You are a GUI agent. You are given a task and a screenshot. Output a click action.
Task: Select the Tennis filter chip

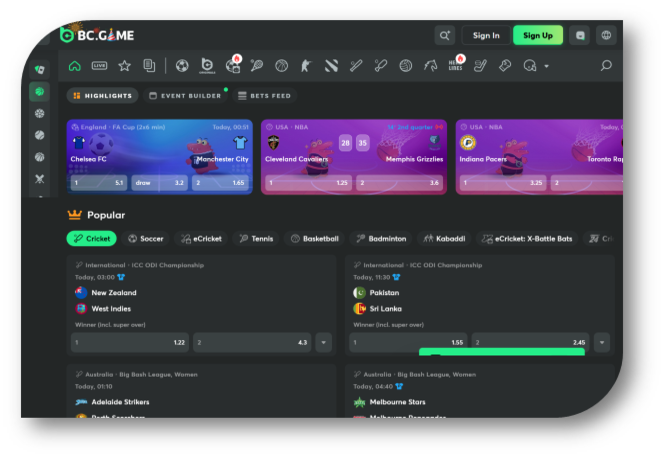pos(255,239)
